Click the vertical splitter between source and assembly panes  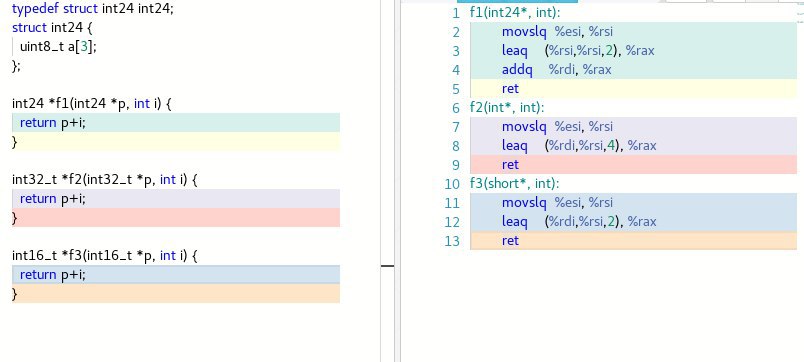[388, 181]
